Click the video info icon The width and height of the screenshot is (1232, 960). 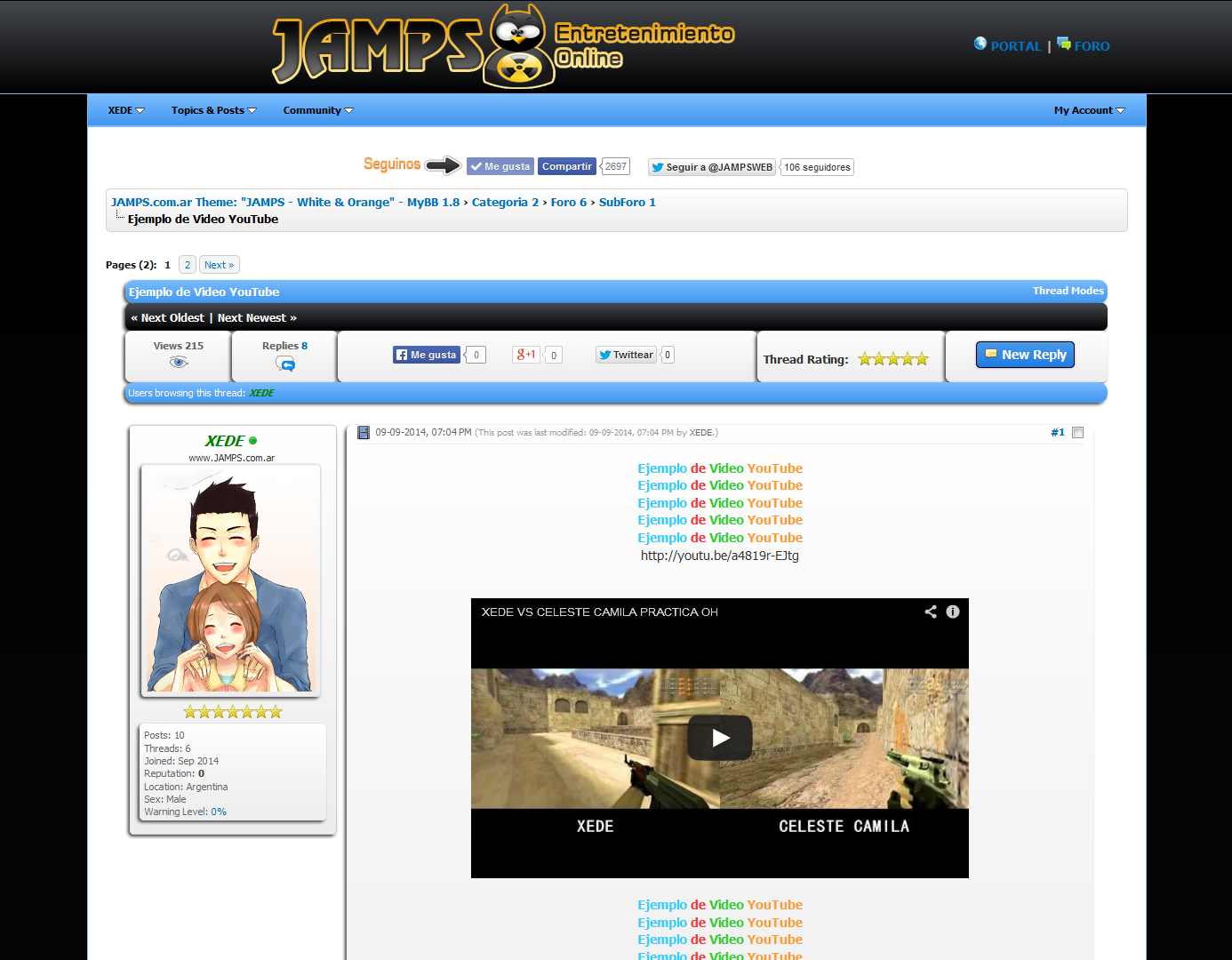click(x=953, y=612)
